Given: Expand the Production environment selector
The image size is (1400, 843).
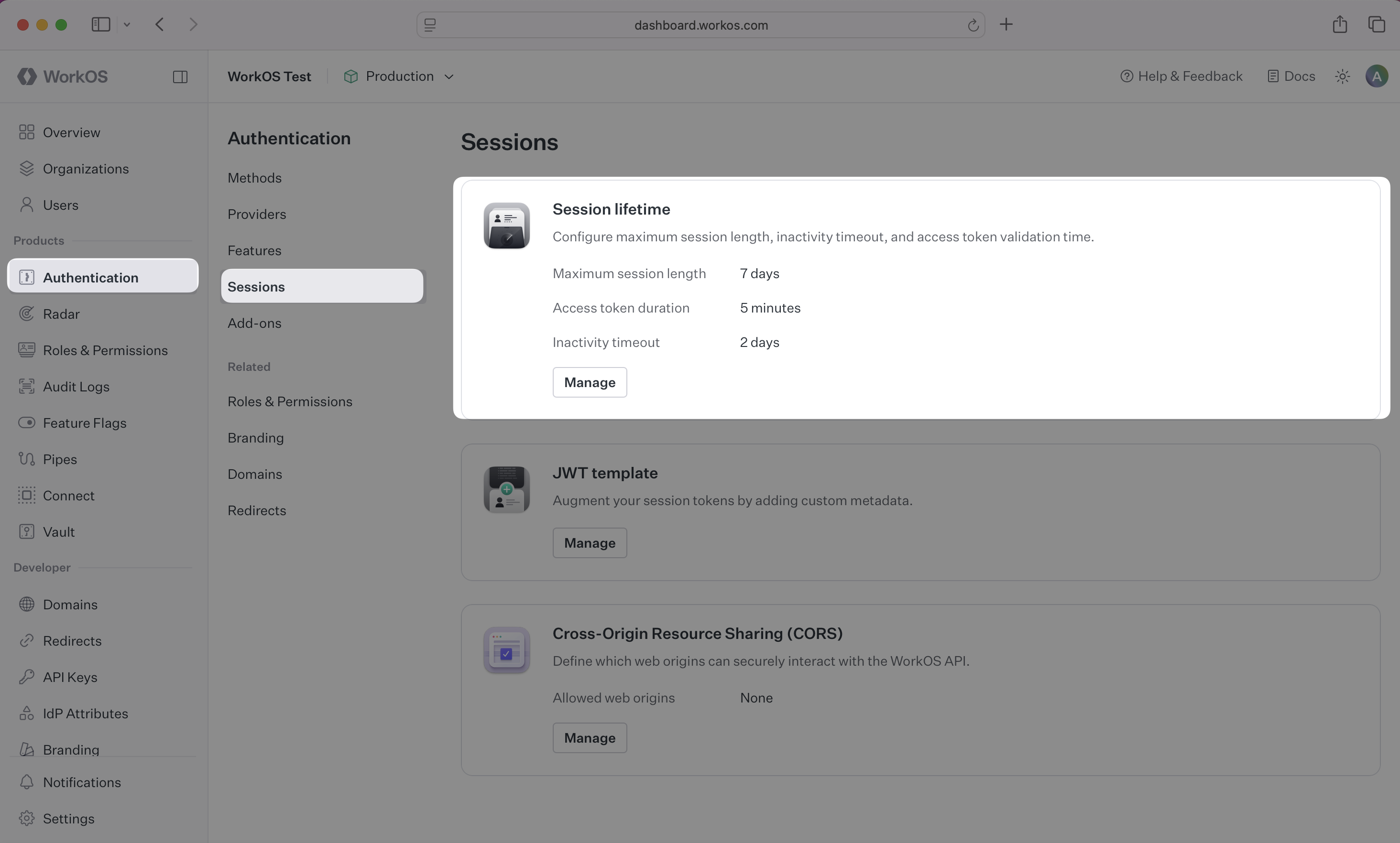Looking at the screenshot, I should coord(399,76).
